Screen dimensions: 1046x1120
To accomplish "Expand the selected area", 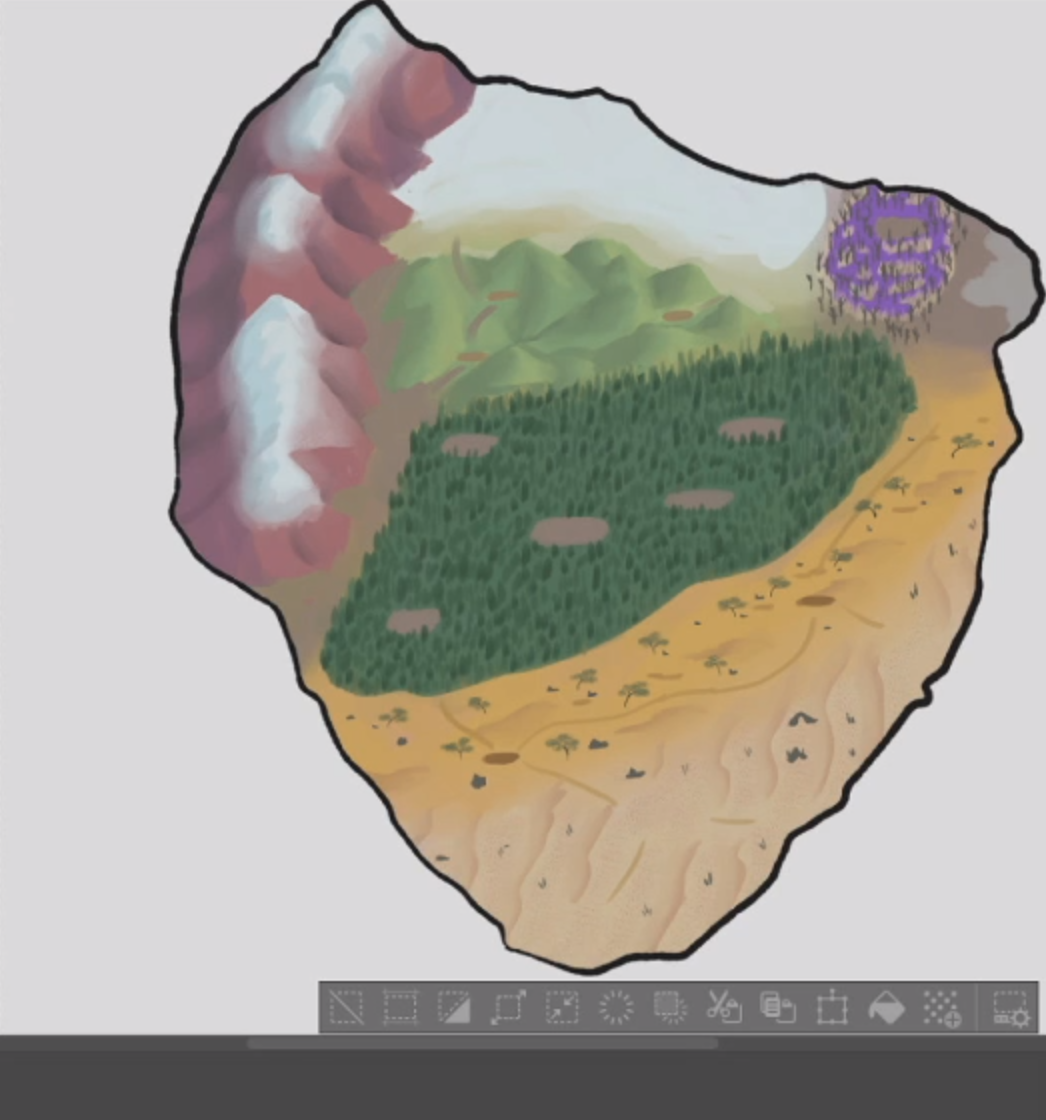I will pyautogui.click(x=508, y=1007).
